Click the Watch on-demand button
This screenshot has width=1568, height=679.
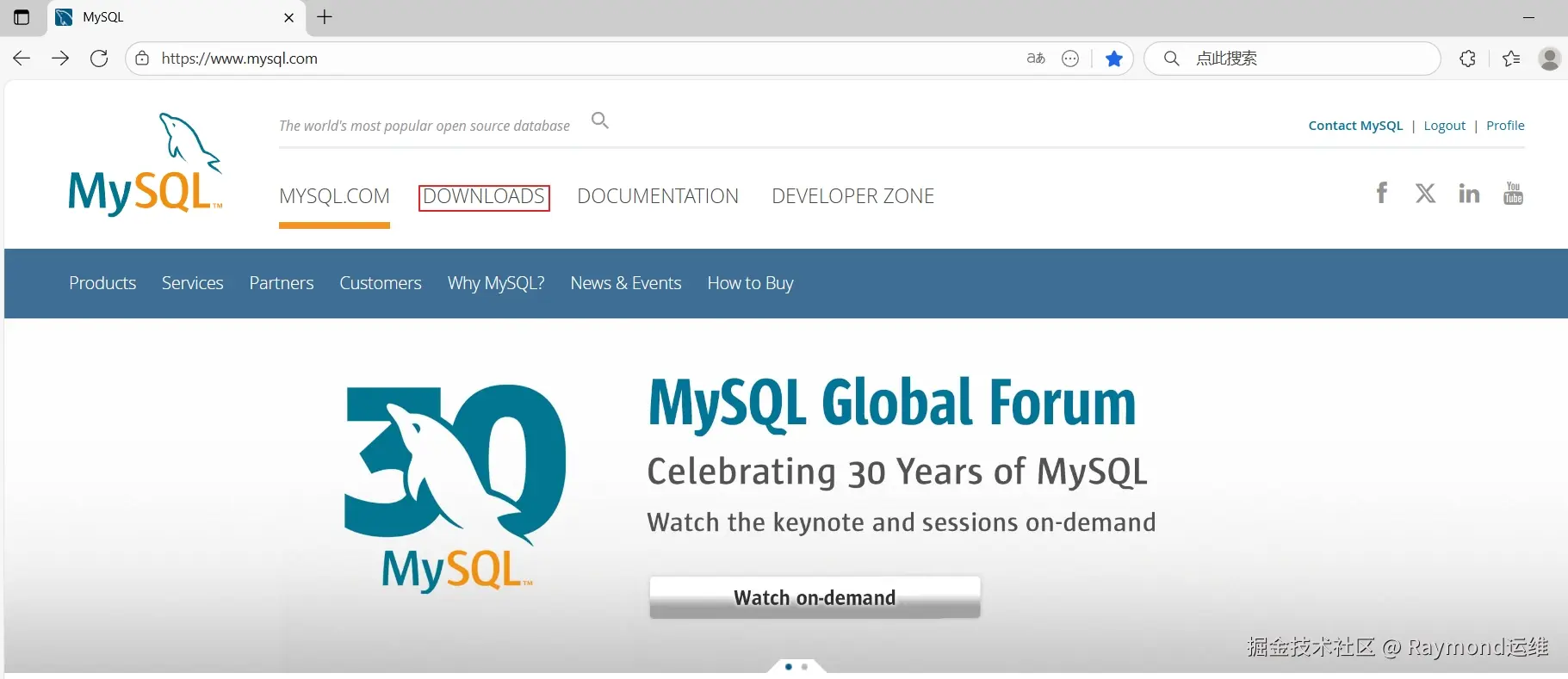[815, 597]
